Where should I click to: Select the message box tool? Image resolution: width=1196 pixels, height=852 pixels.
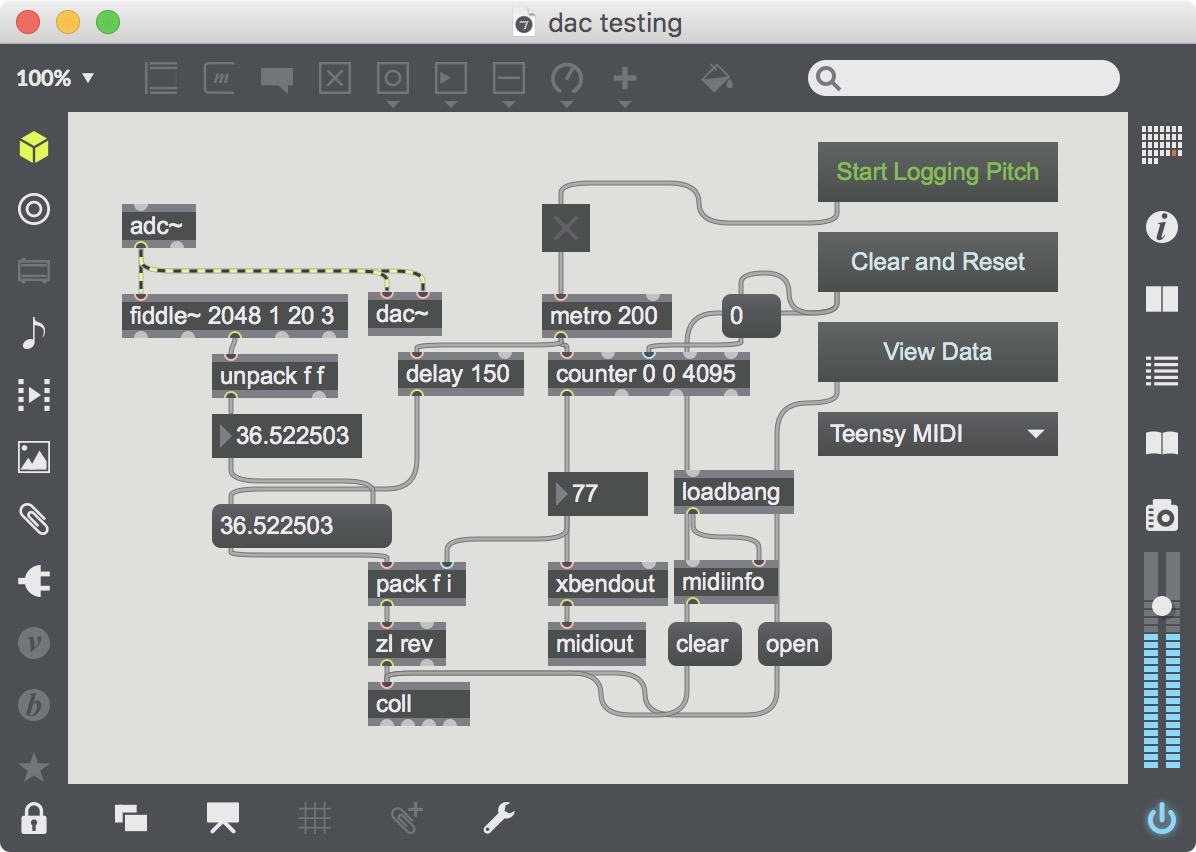pos(219,78)
